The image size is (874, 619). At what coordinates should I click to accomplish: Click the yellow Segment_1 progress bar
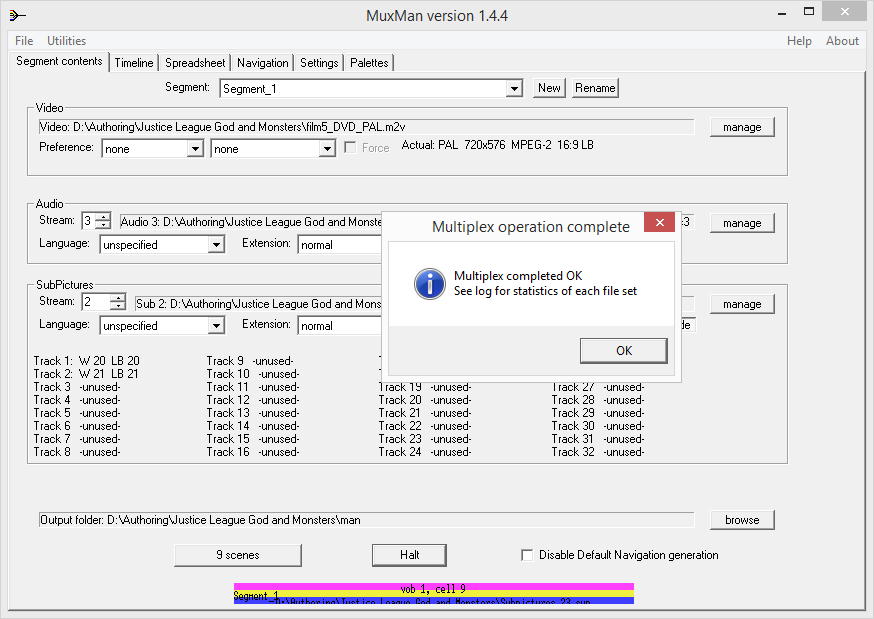[434, 595]
